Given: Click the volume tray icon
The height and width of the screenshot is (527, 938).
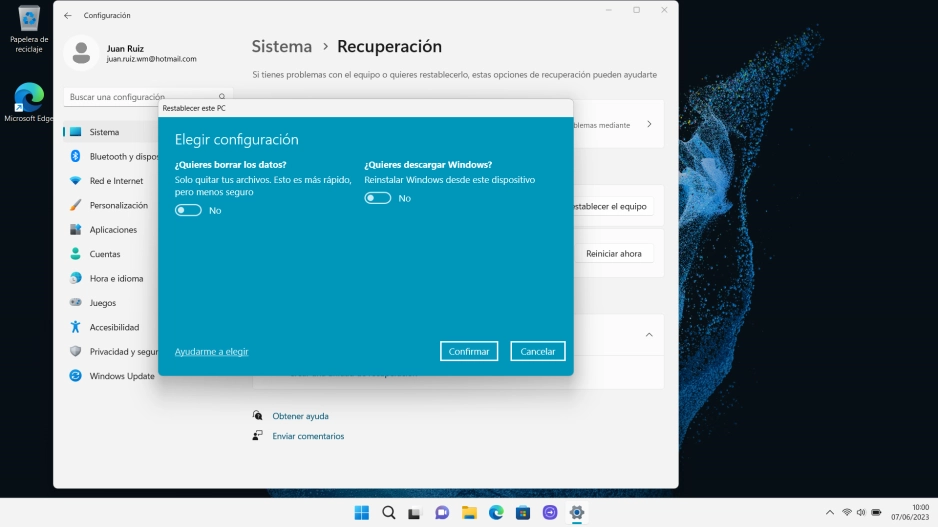Looking at the screenshot, I should click(861, 513).
